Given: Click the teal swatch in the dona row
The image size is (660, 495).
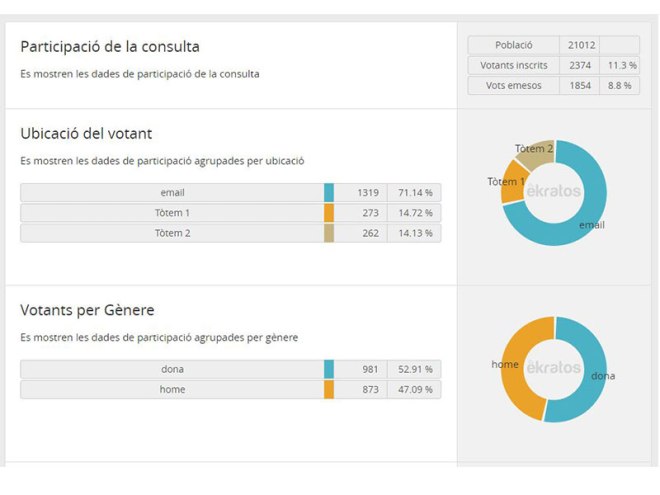Looking at the screenshot, I should click(x=329, y=369).
